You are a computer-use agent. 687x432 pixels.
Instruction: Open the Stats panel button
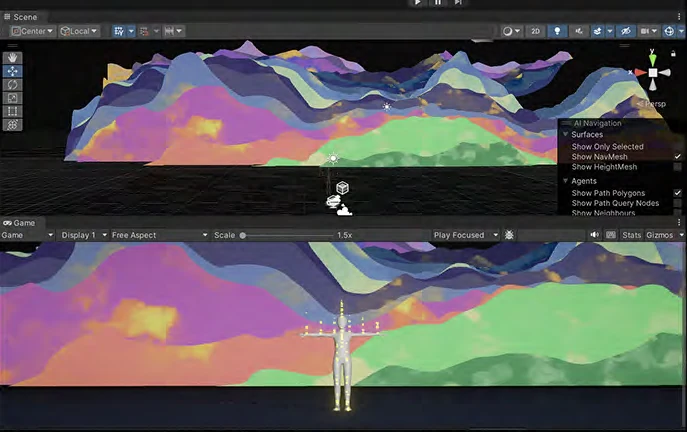pyautogui.click(x=631, y=235)
